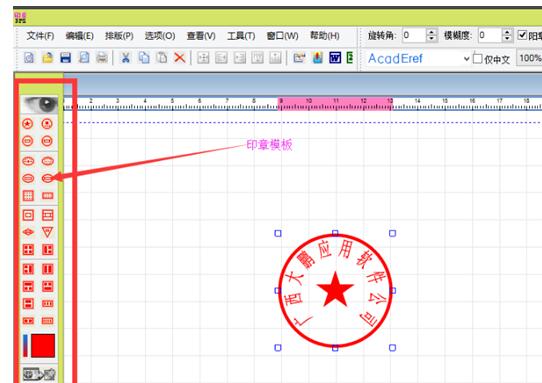Viewport: 542px width, 383px height.
Task: Click the colorful paint icon in toolbar
Action: tap(317, 58)
